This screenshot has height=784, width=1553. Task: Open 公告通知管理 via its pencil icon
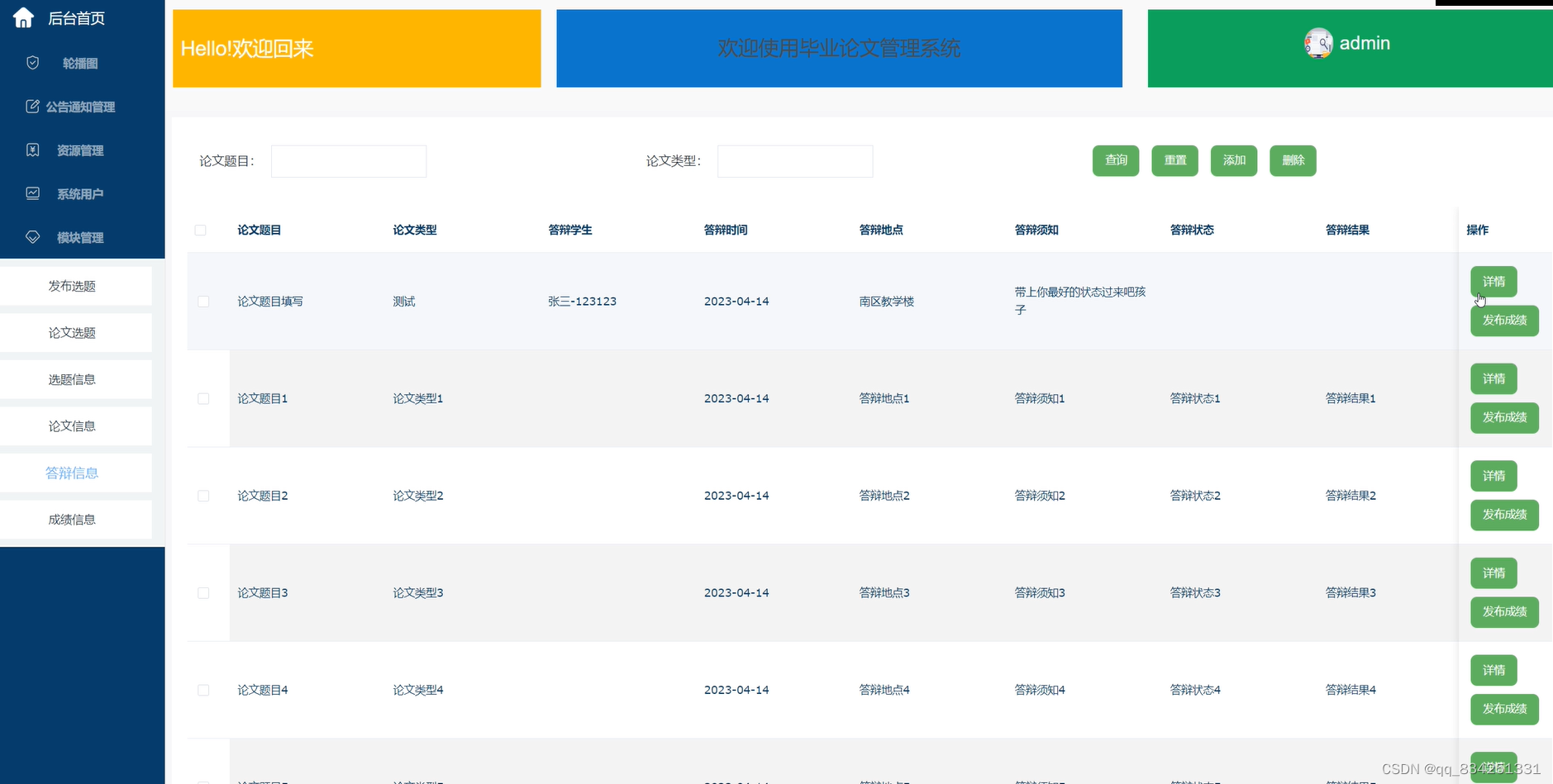point(31,106)
